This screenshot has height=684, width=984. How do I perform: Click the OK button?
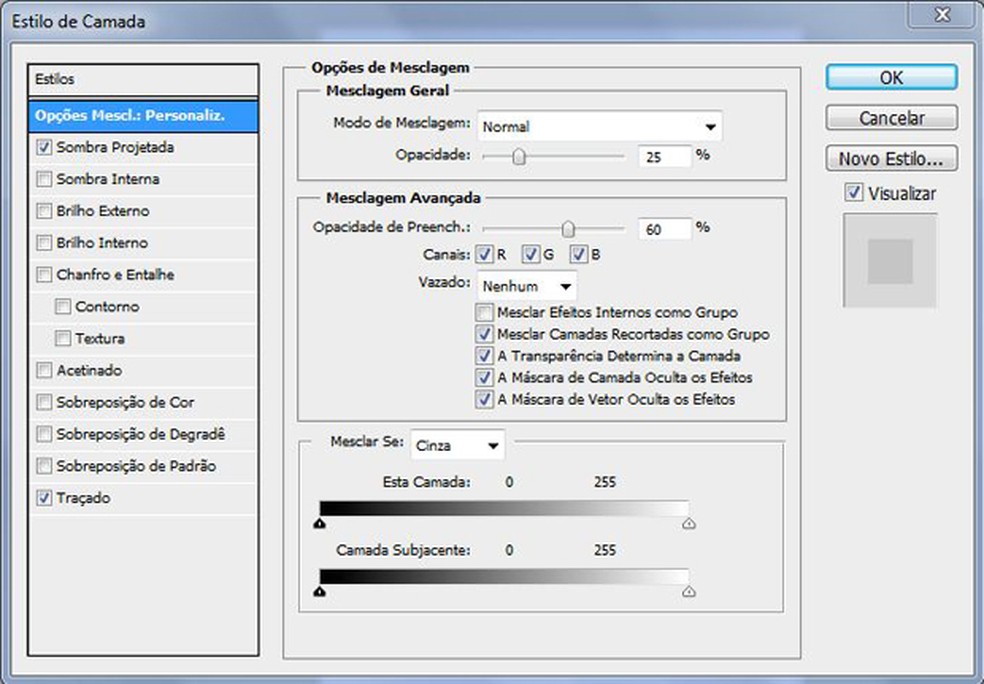pos(891,77)
